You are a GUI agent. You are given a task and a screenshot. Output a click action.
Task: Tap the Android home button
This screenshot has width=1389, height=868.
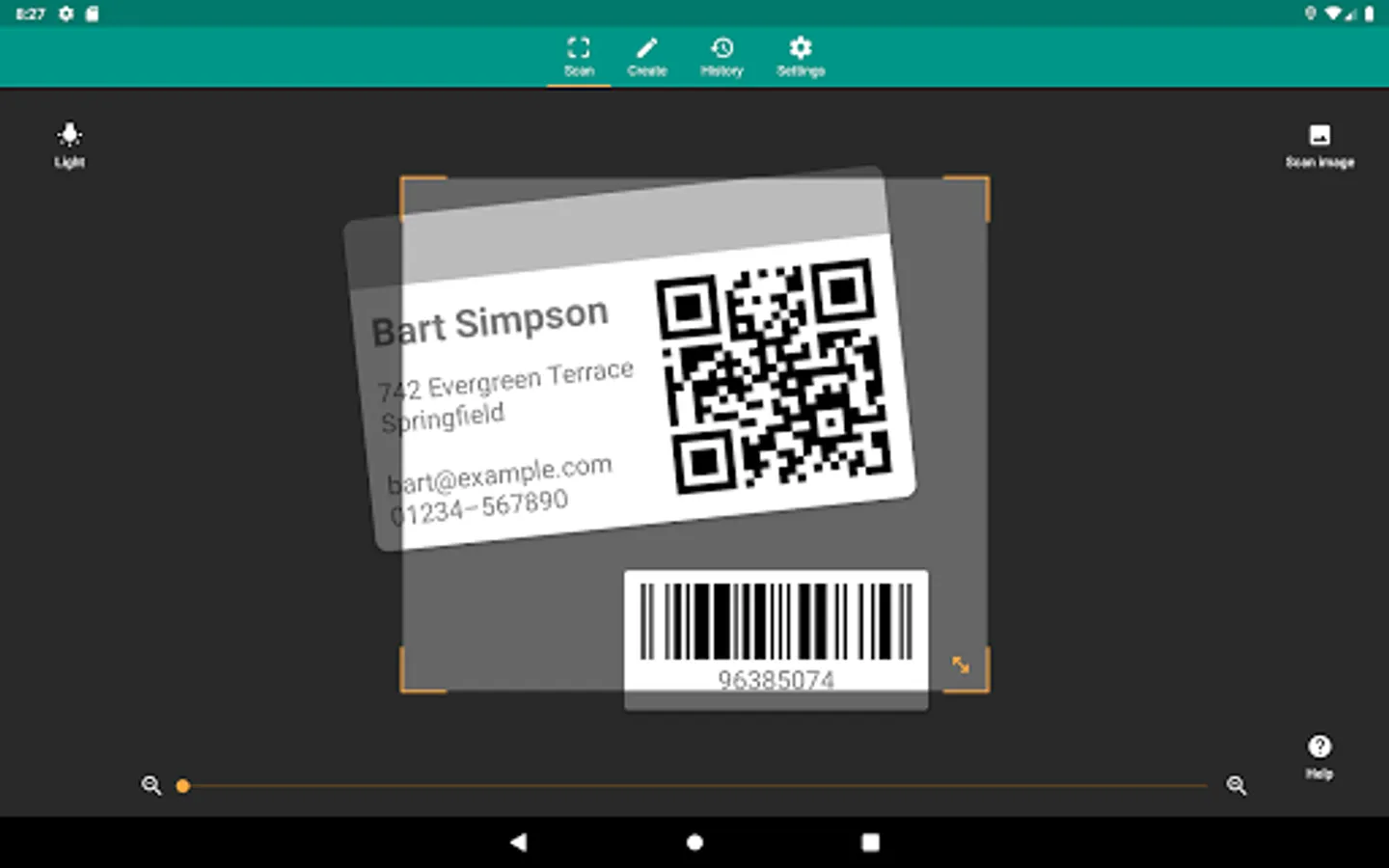point(694,842)
